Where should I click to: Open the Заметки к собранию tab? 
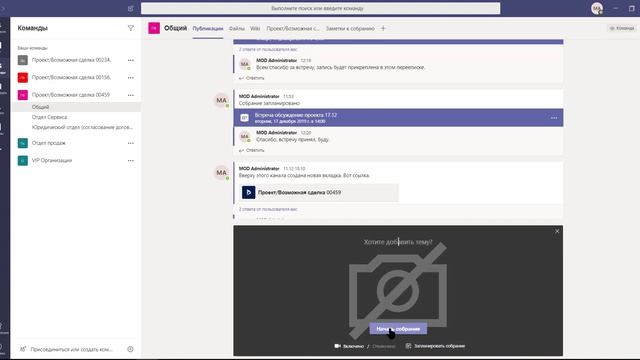[350, 29]
